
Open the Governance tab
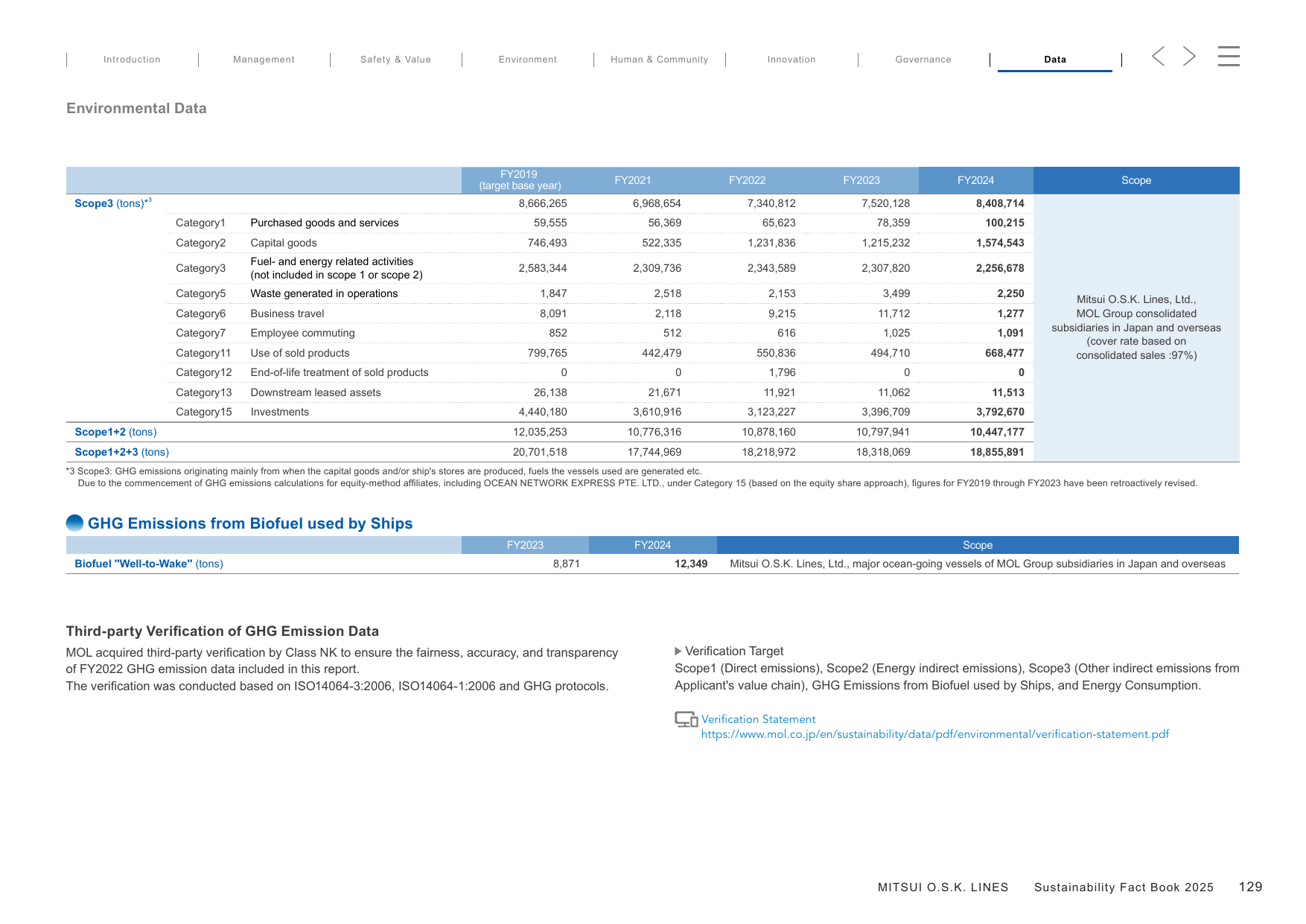[x=923, y=60]
